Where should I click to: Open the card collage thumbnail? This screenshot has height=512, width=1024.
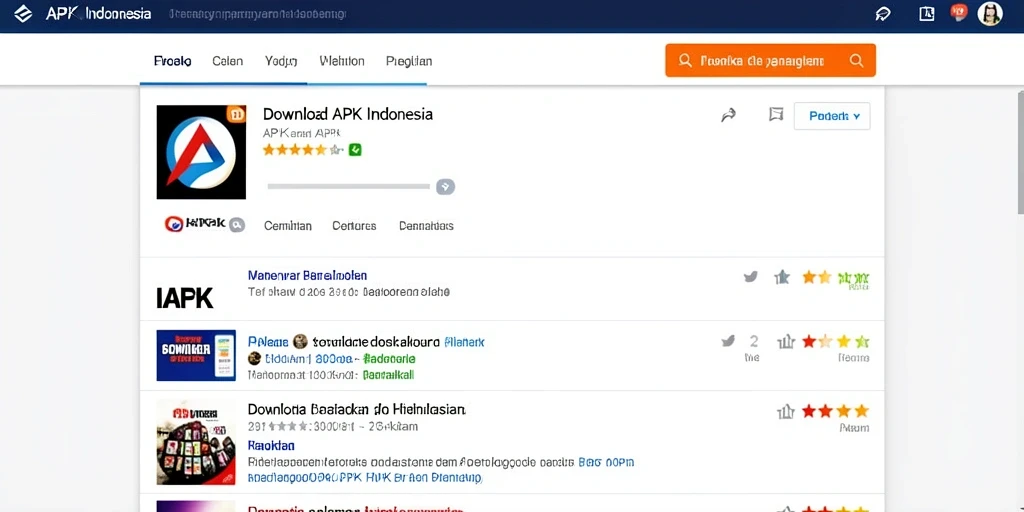196,443
